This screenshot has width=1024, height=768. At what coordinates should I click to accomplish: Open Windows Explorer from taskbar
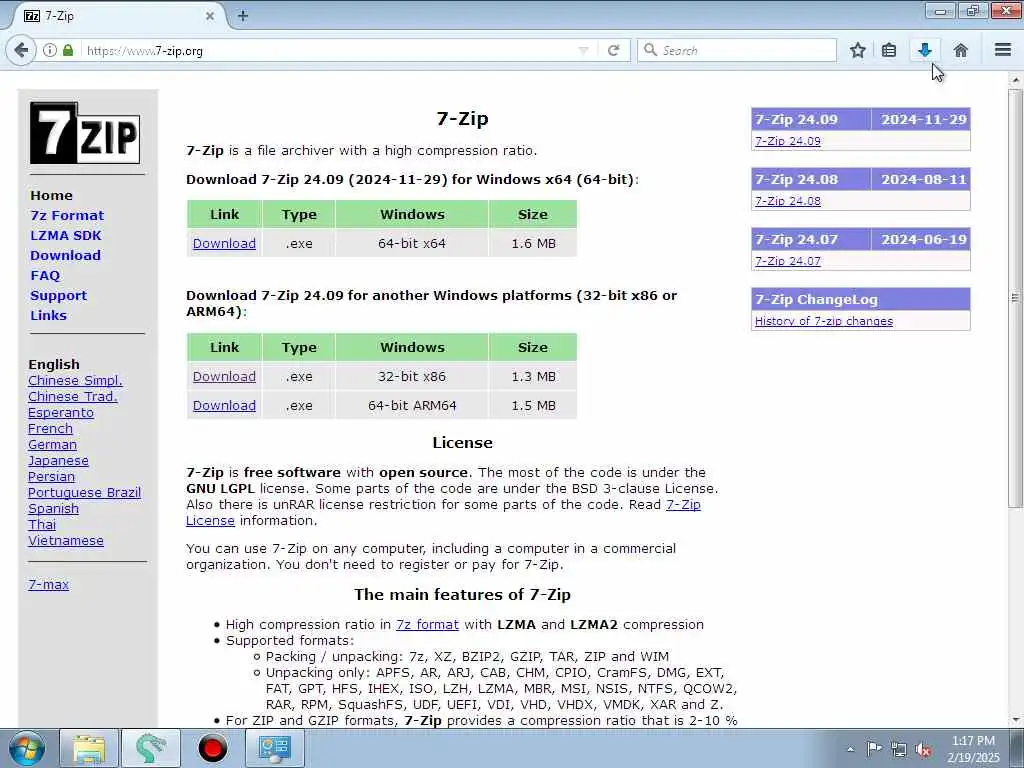pos(89,748)
